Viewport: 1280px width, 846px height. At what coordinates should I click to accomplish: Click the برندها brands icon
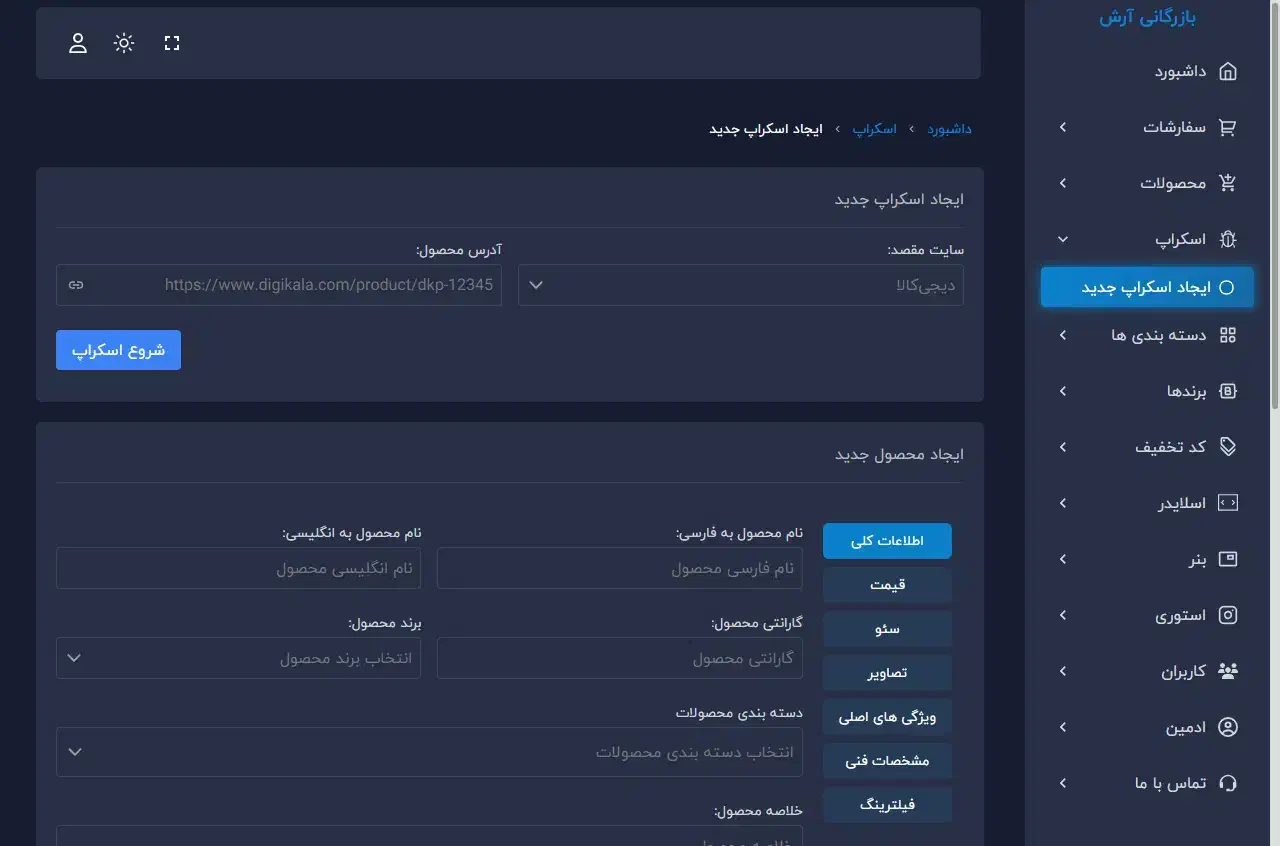tap(1229, 391)
